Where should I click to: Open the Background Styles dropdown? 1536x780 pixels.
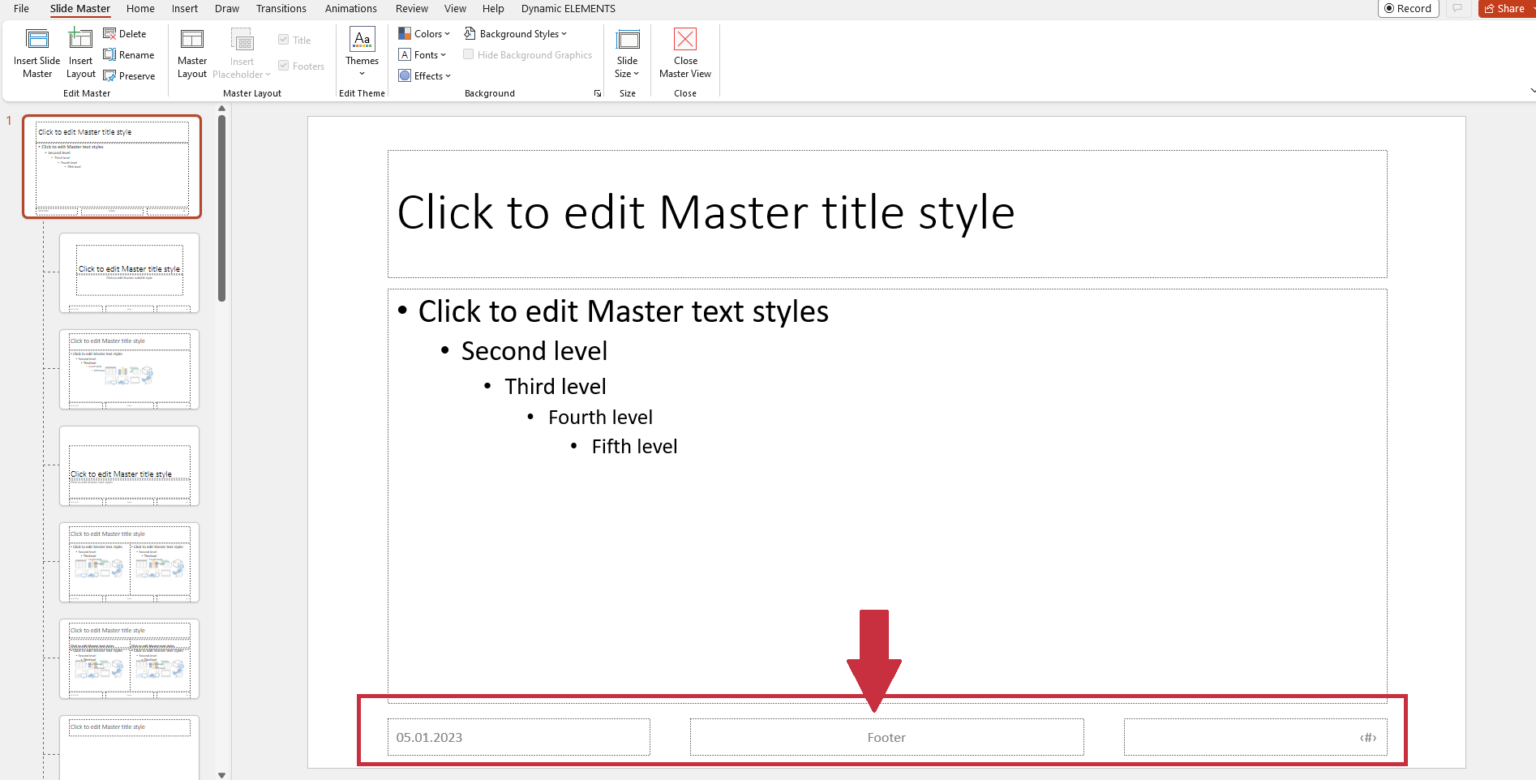click(x=516, y=33)
